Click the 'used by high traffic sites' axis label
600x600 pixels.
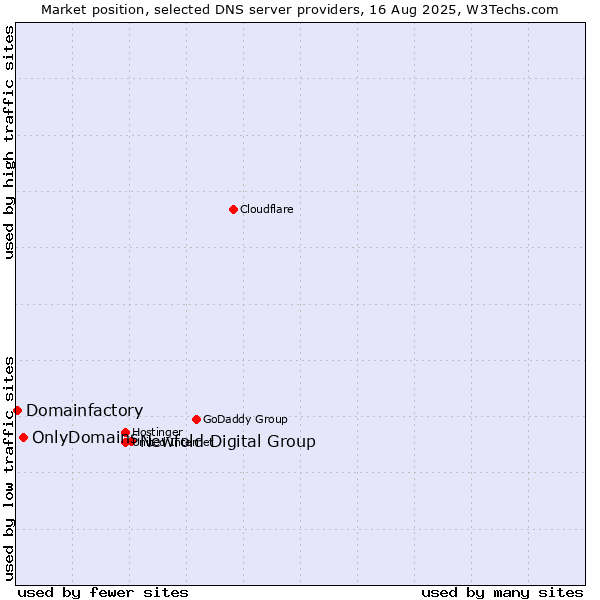click(8, 142)
